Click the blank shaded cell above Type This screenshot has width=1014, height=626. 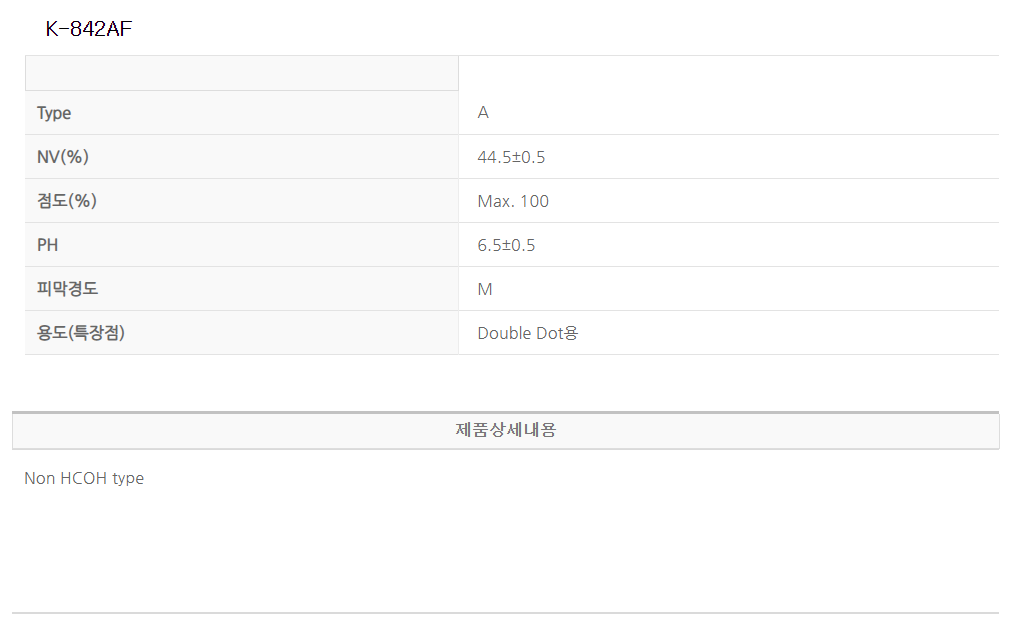pos(241,73)
